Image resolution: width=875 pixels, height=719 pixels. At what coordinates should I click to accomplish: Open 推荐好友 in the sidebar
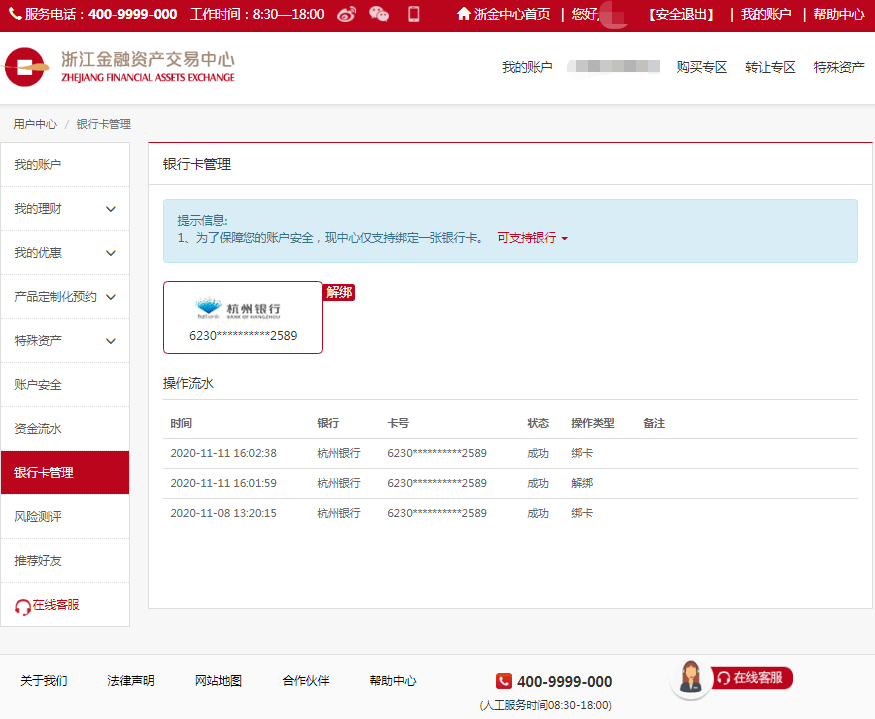(65, 560)
